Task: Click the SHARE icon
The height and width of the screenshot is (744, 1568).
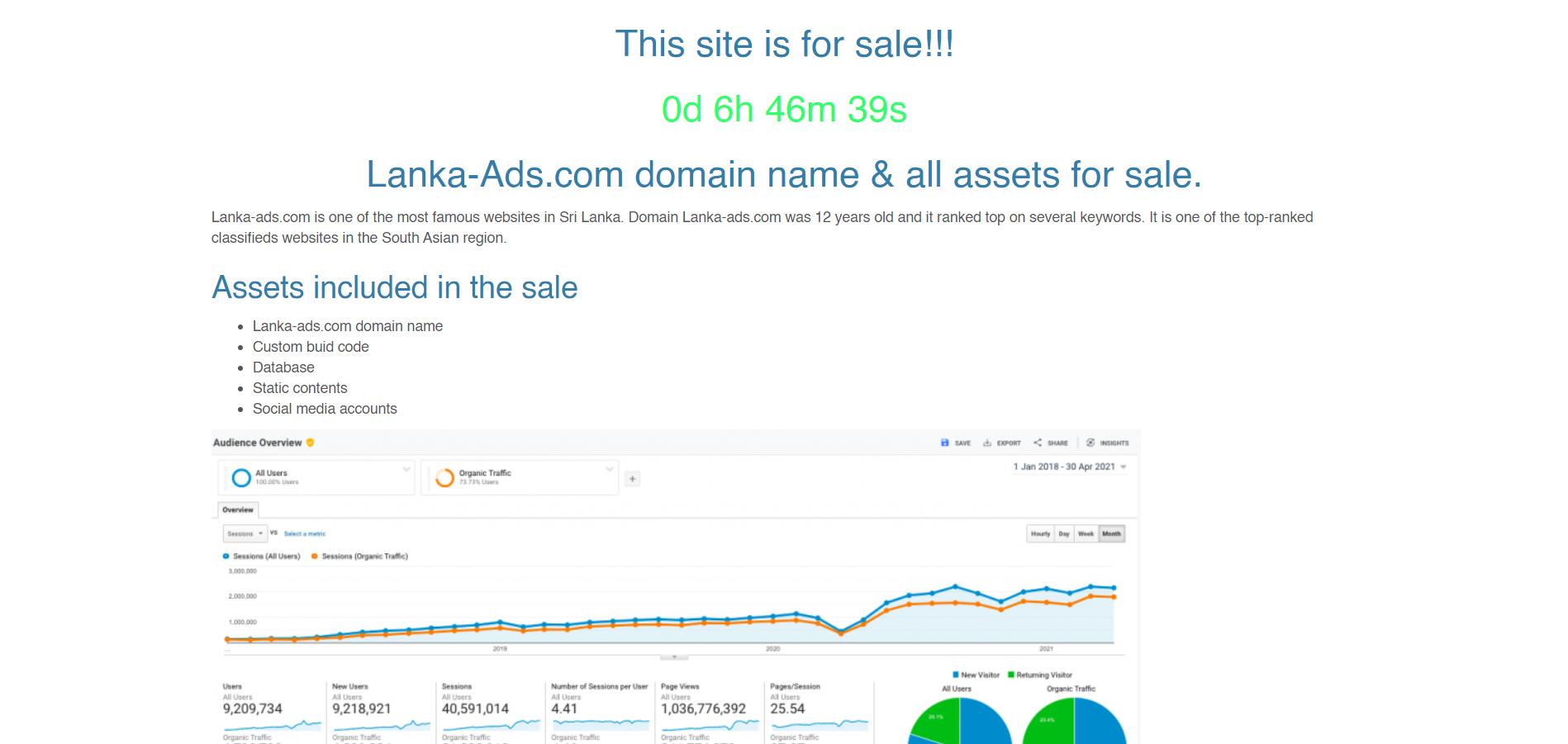Action: (x=1038, y=443)
